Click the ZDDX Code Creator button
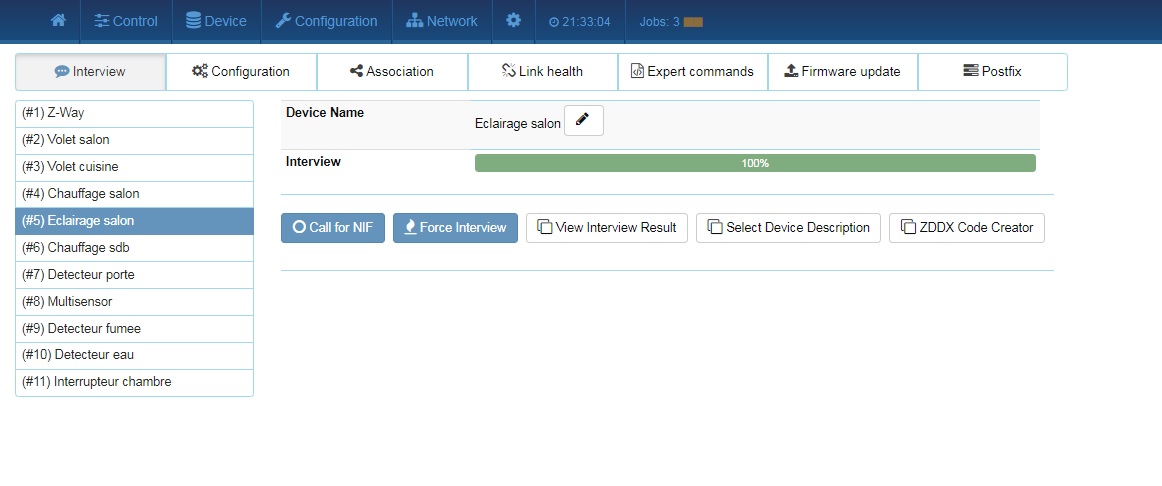Screen dimensions: 1162x486 967,228
